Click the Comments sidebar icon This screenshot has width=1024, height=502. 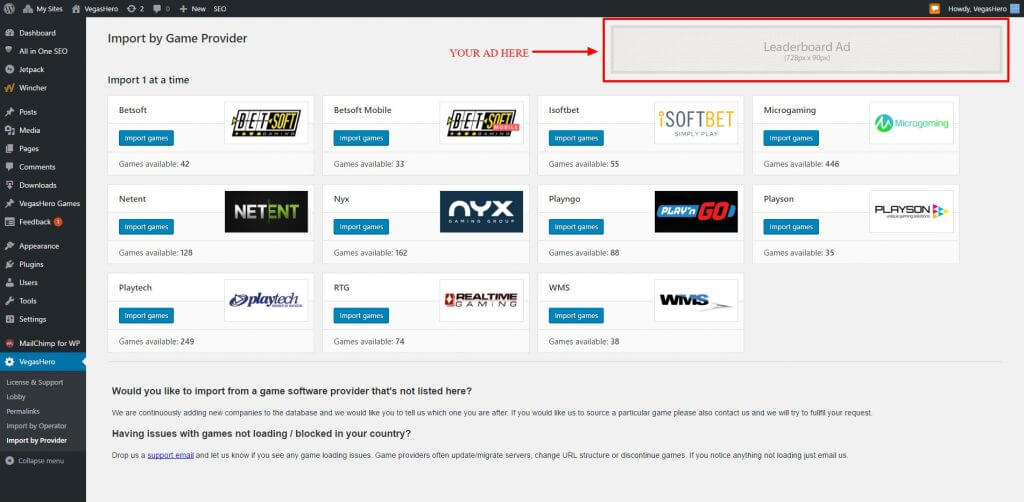[x=9, y=167]
